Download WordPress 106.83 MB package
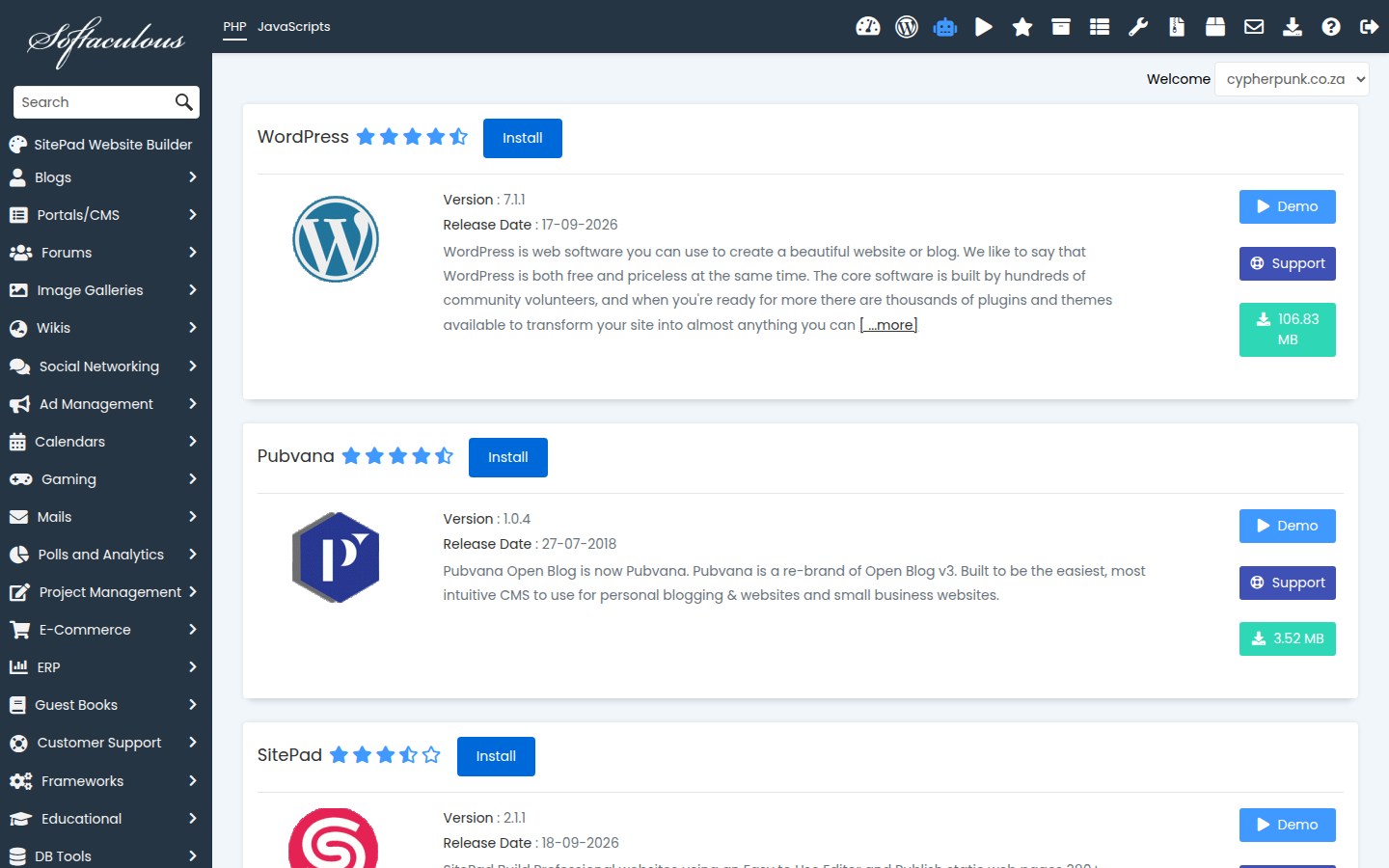This screenshot has height=868, width=1389. point(1288,330)
